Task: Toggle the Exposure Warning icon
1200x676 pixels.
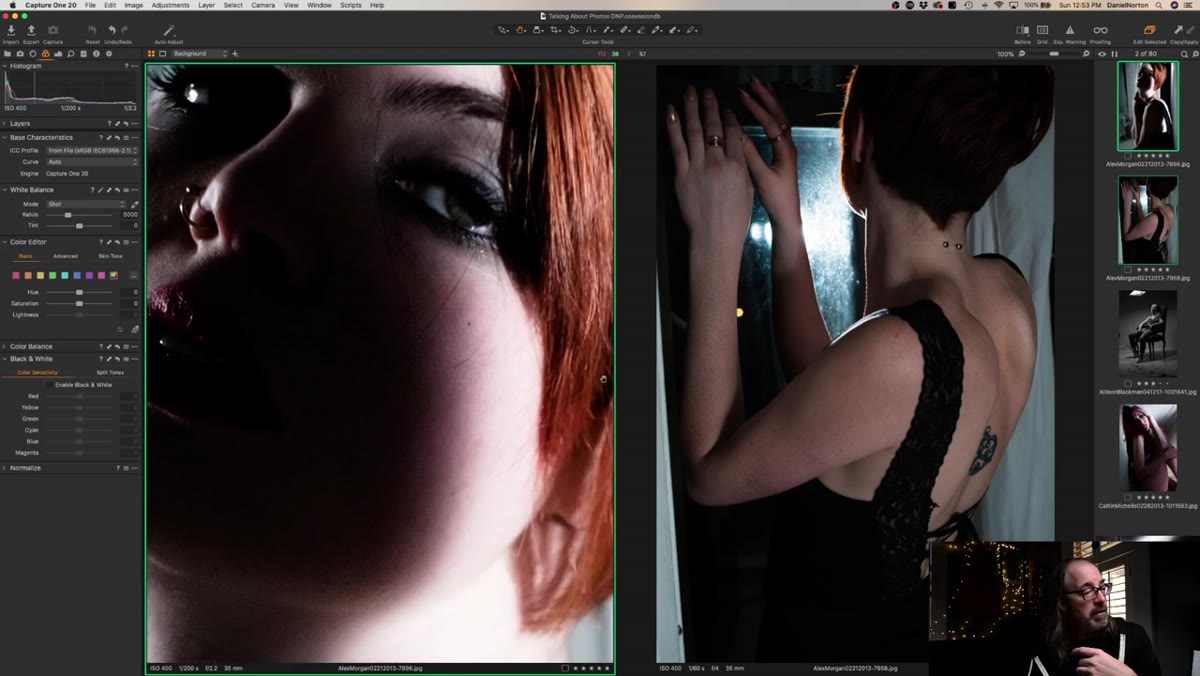Action: coord(1069,31)
